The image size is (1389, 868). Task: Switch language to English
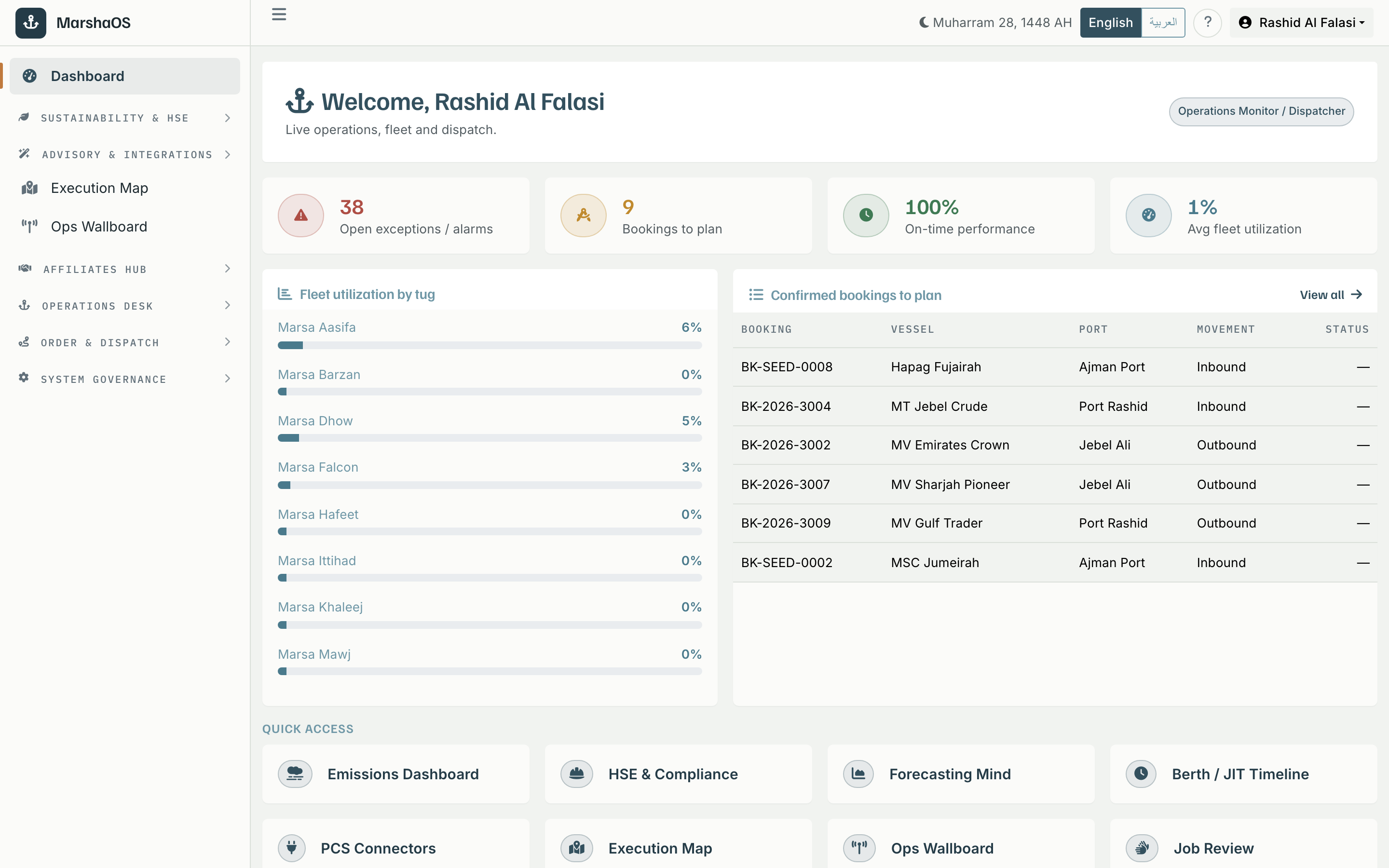tap(1111, 22)
